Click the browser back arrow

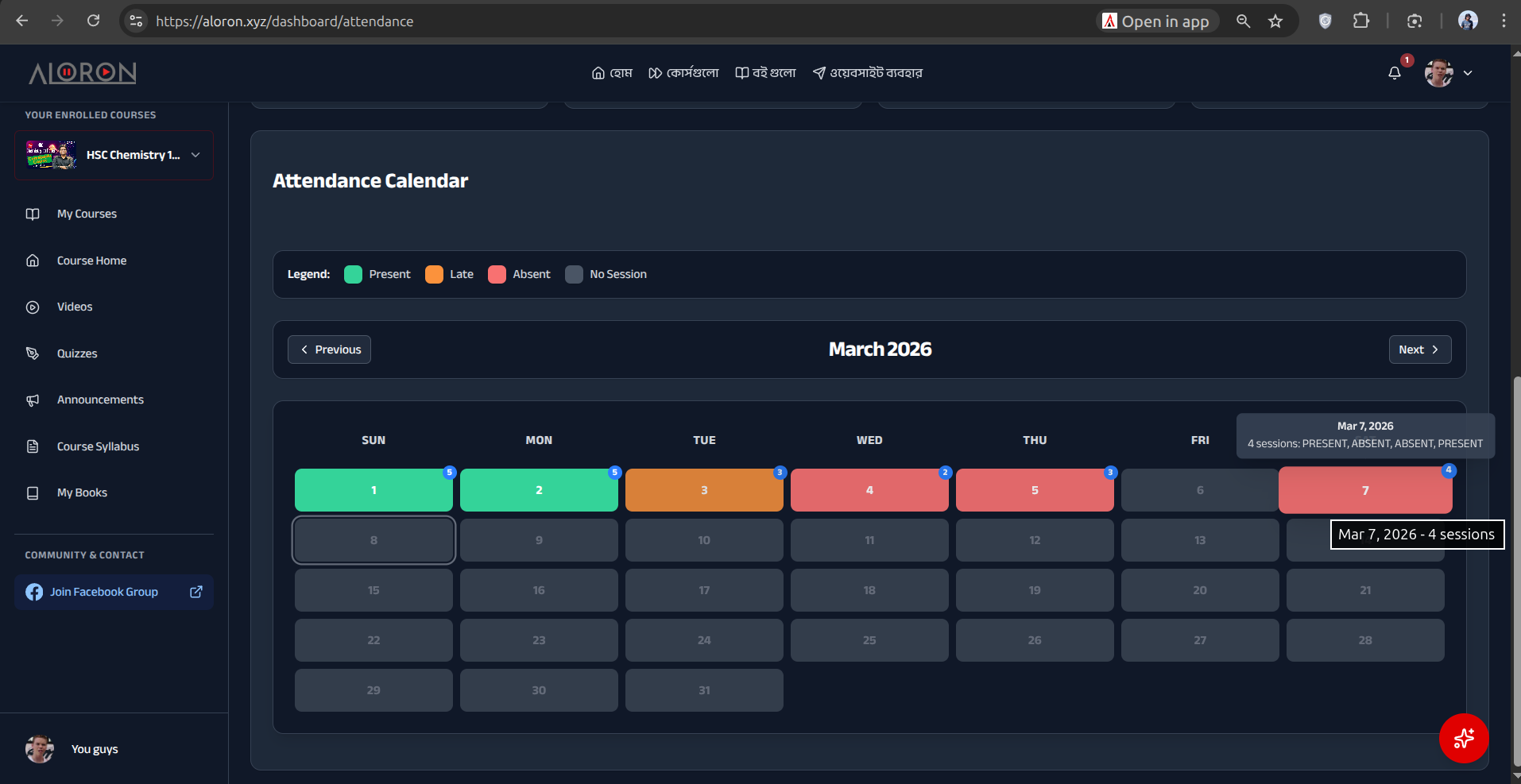[22, 21]
